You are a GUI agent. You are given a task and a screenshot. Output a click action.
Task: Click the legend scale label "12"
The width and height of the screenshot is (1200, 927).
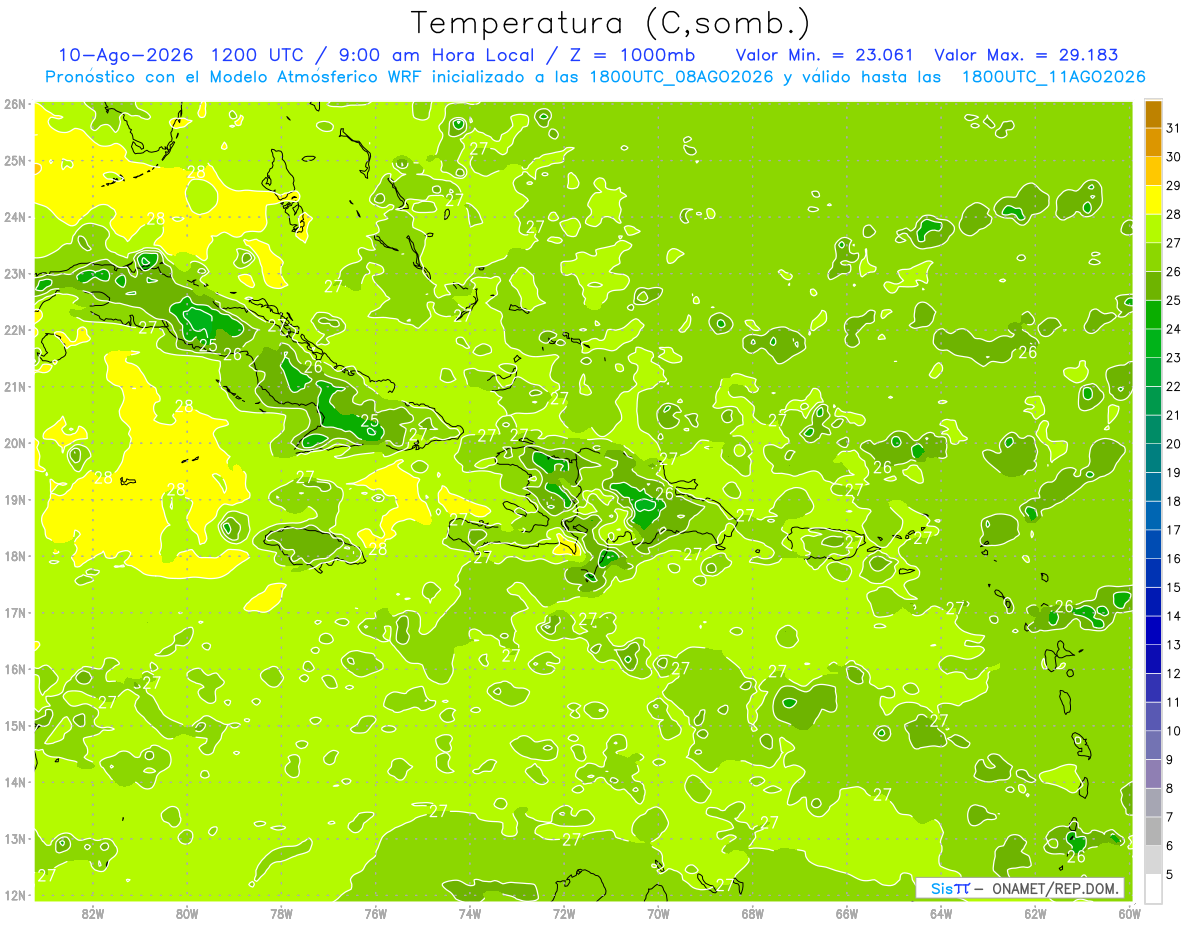coord(1174,673)
